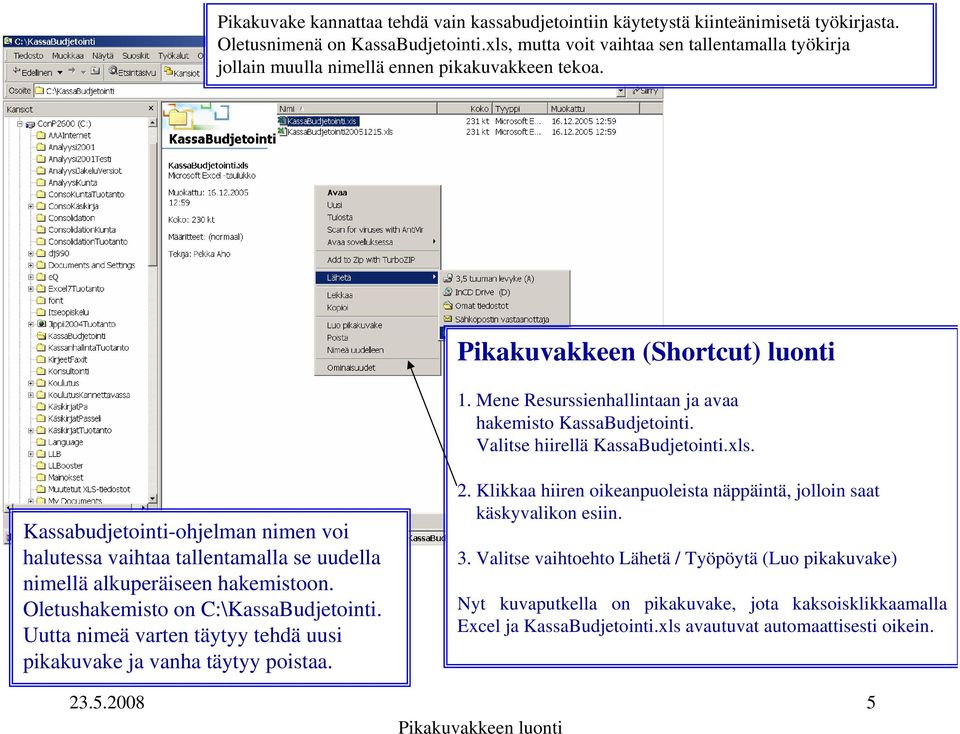
Task: Click the Consolidation folder icon
Action: click(41, 218)
